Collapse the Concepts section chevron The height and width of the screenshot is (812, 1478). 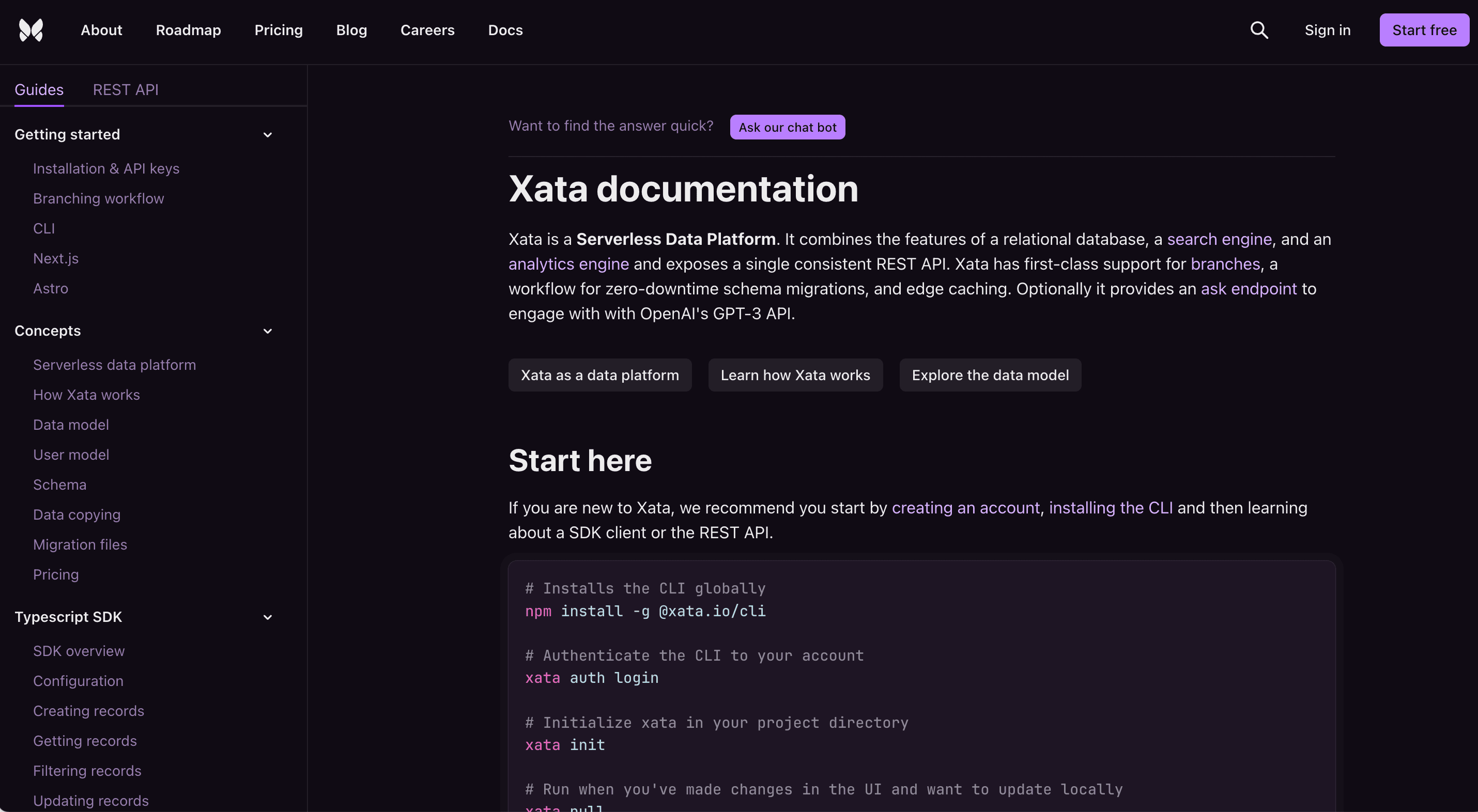(267, 331)
